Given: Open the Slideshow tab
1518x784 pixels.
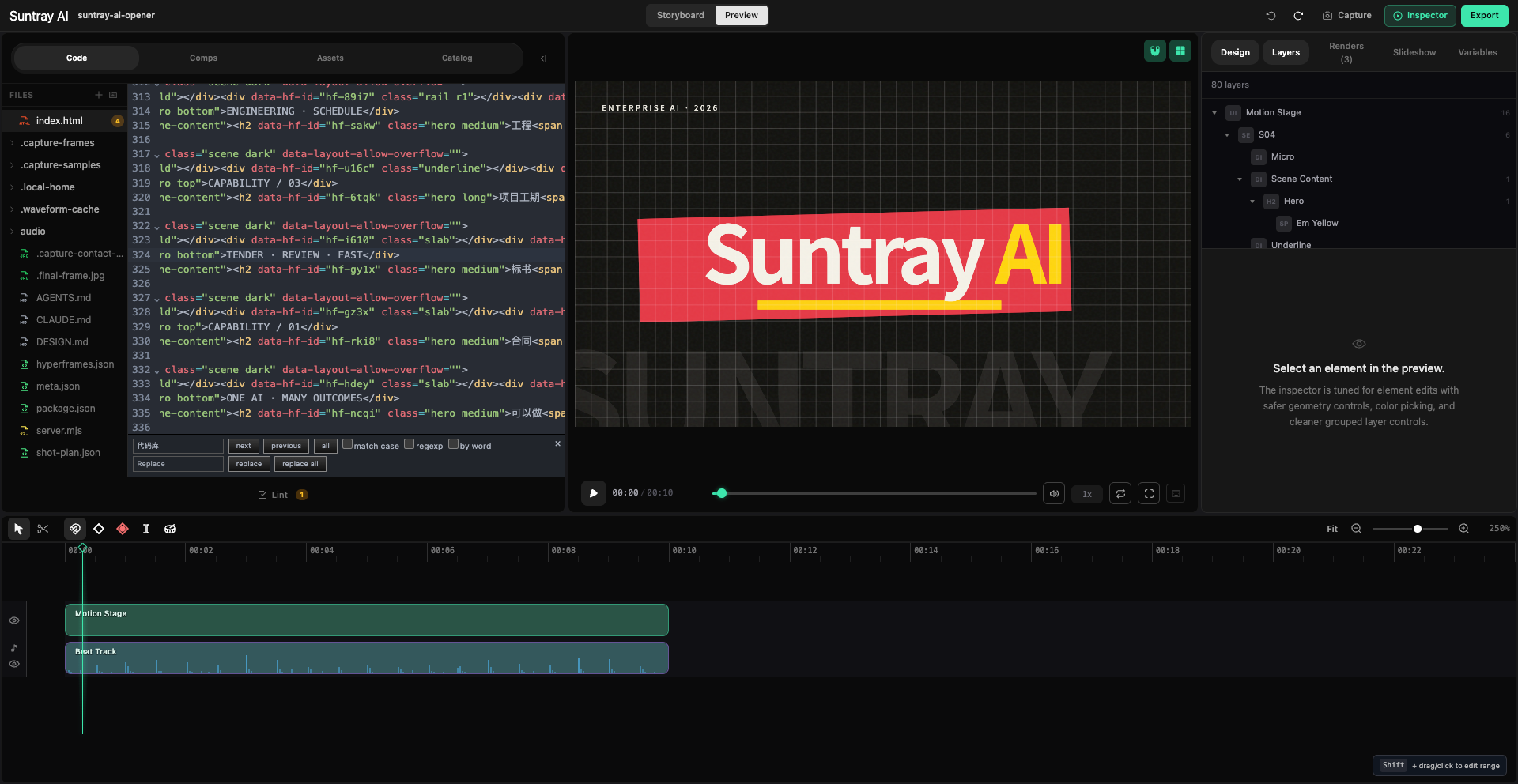Looking at the screenshot, I should pyautogui.click(x=1414, y=53).
